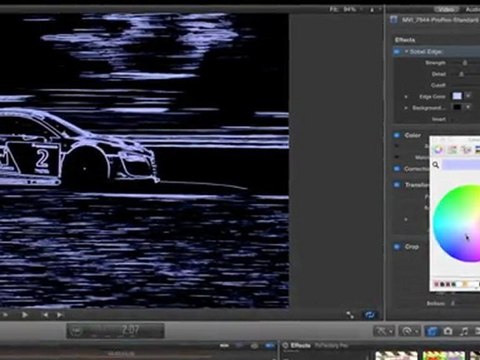Viewport: 480px width, 360px height.
Task: Toggle the Crop section checkbox
Action: 397,247
